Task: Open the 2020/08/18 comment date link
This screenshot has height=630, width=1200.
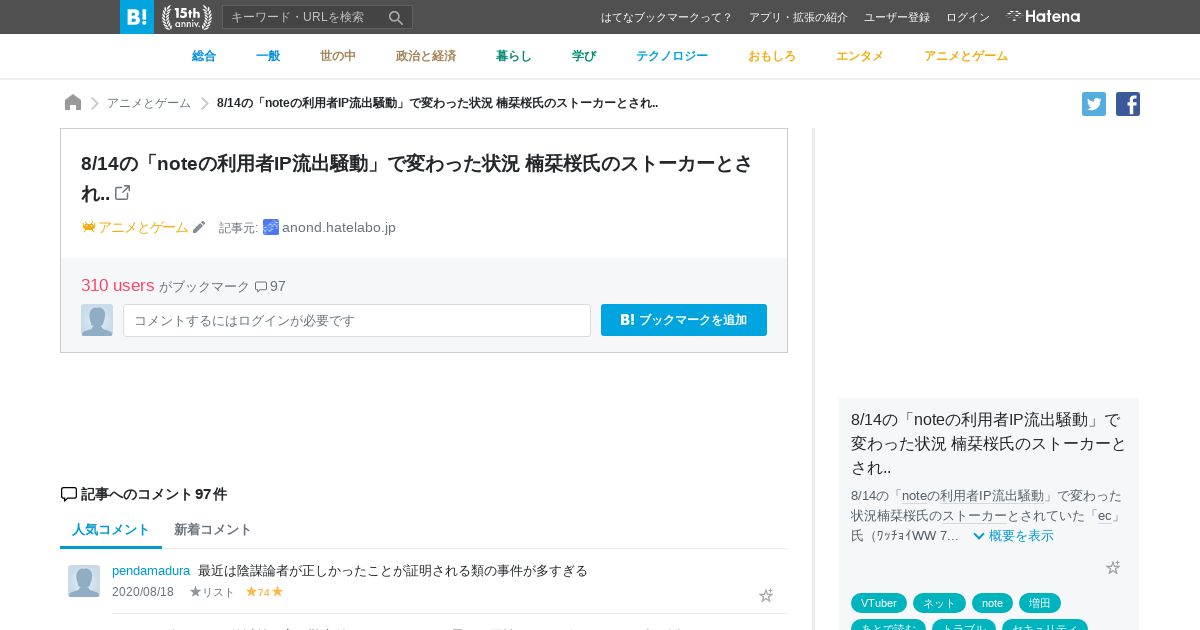Action: (x=143, y=592)
